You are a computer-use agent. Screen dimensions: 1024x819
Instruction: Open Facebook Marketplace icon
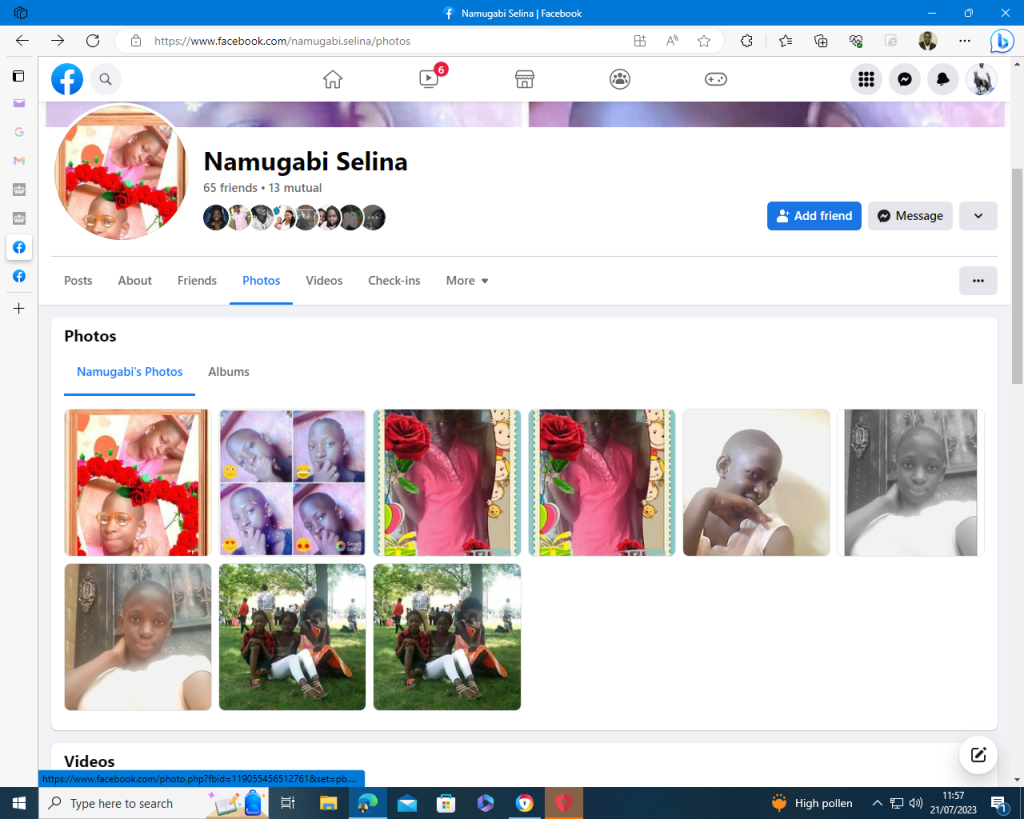click(x=524, y=79)
